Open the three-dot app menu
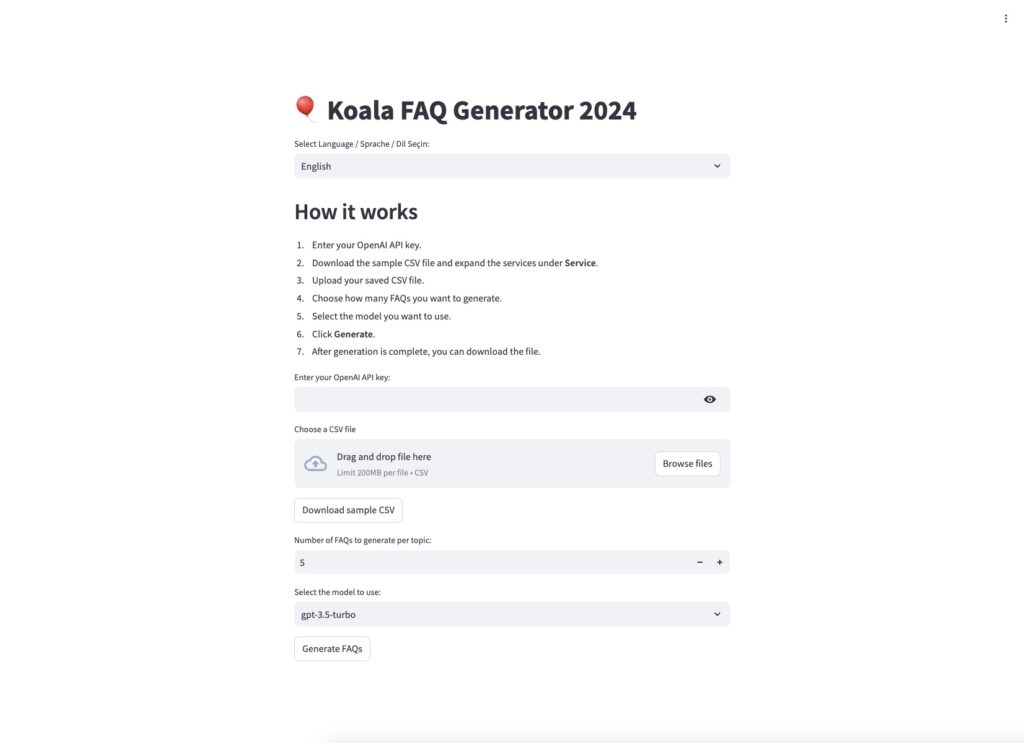This screenshot has width=1024, height=743. [x=1005, y=19]
